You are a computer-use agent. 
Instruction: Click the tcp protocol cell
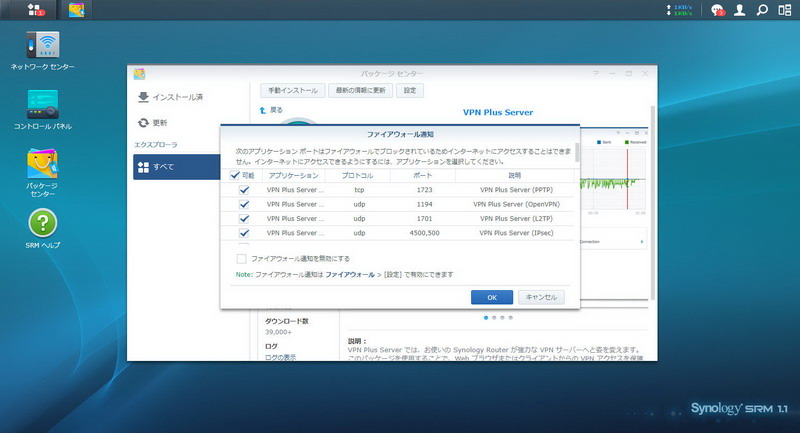tap(359, 190)
